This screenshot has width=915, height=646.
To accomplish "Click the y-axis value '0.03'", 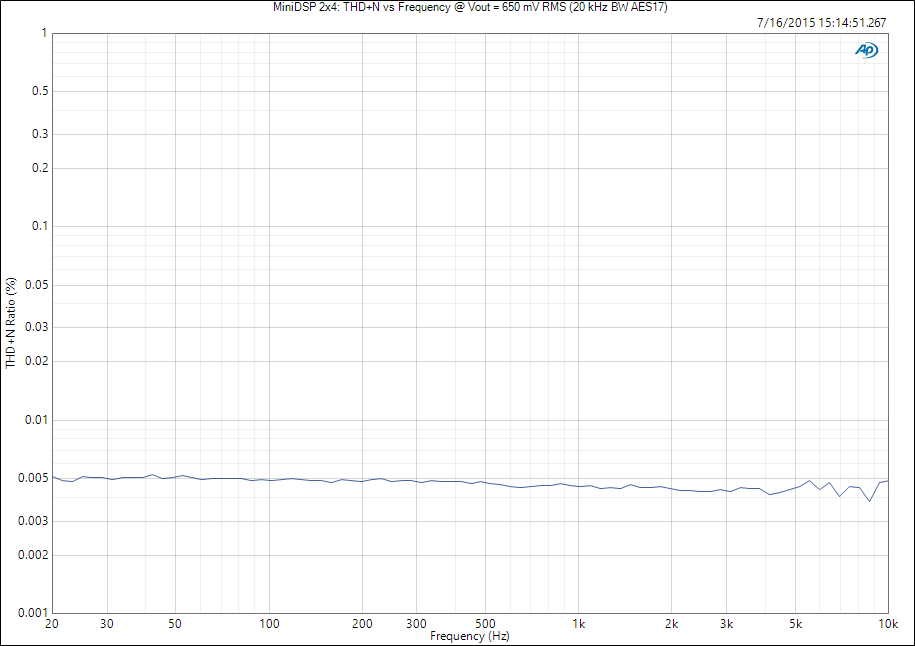I will coord(37,327).
